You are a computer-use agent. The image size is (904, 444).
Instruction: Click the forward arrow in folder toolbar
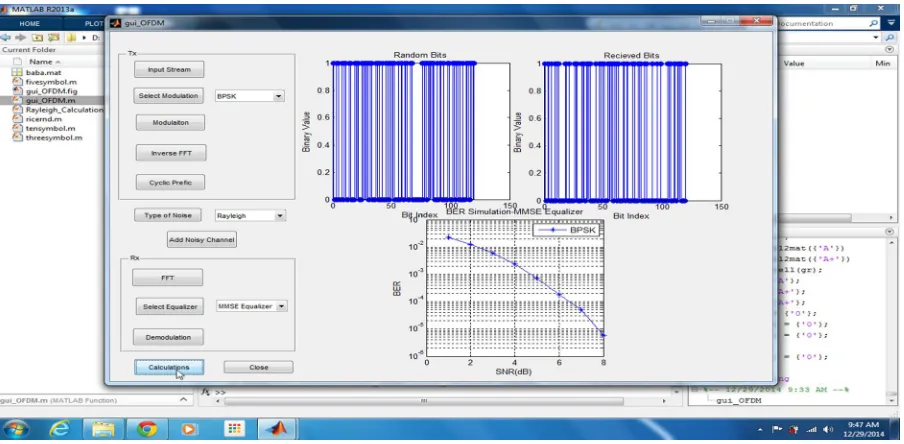click(20, 37)
